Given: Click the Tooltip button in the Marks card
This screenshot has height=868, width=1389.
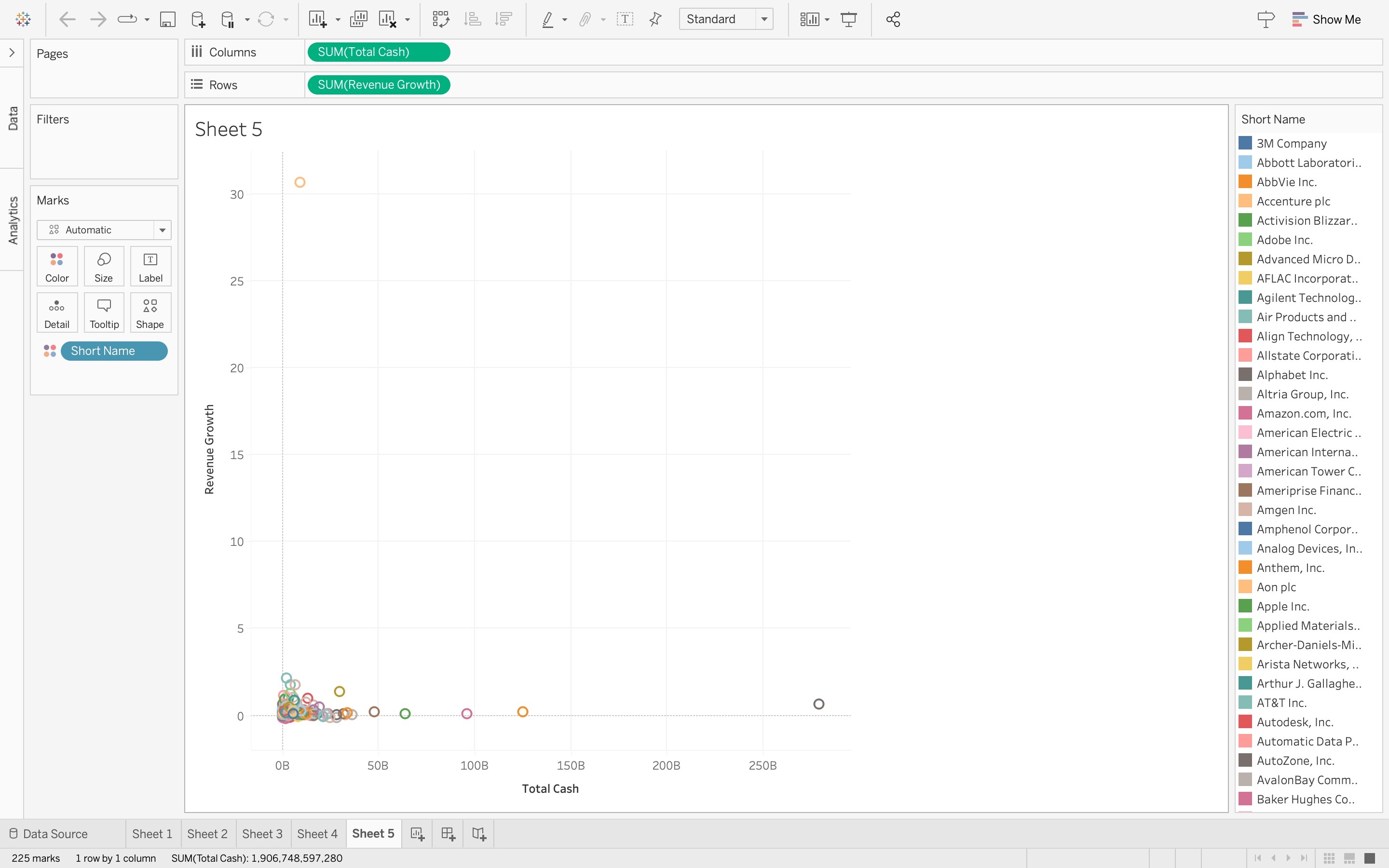Looking at the screenshot, I should 104,313.
